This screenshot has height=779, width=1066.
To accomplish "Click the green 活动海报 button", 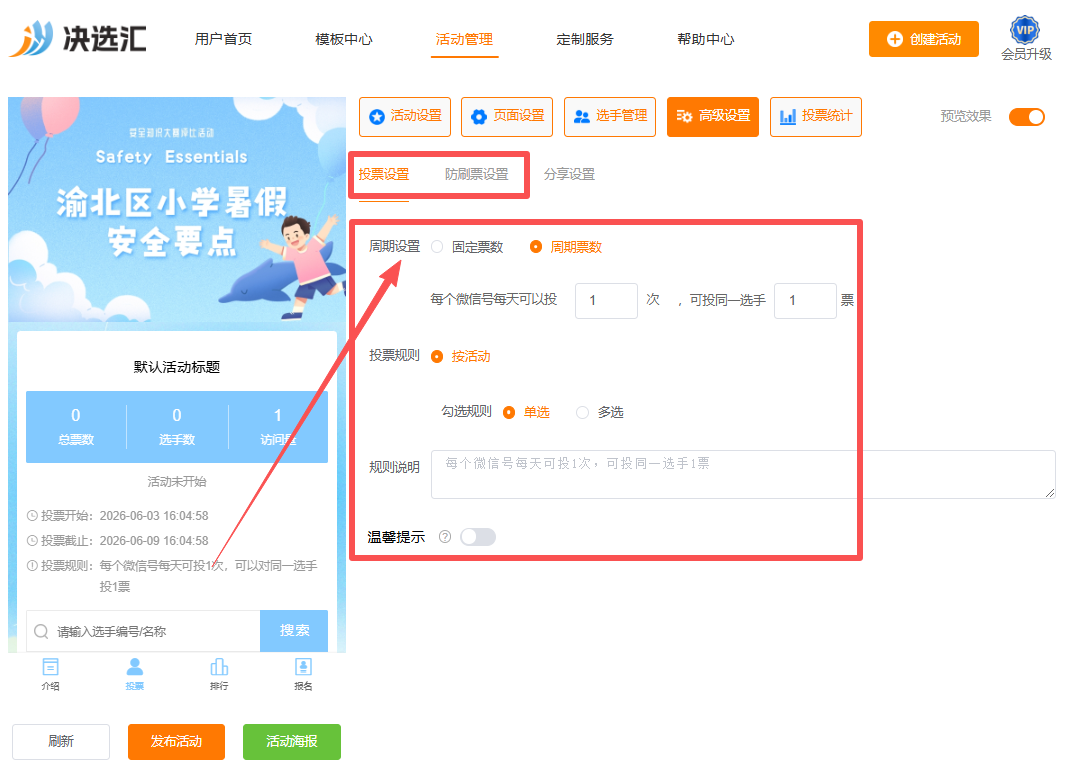I will click(292, 742).
